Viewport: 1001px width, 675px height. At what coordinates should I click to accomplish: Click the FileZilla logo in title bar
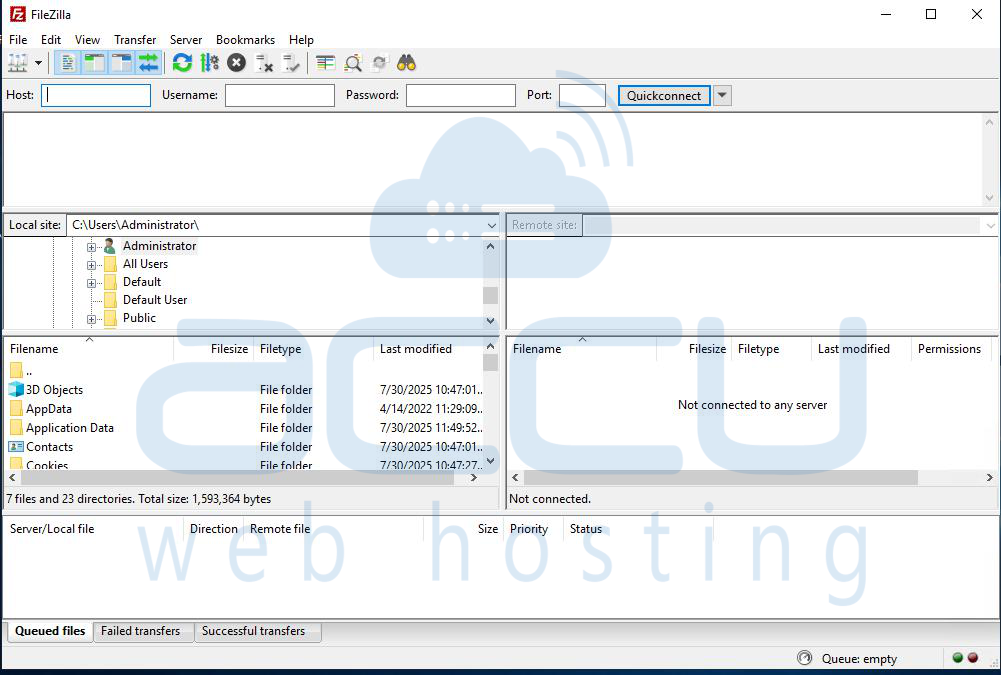17,14
